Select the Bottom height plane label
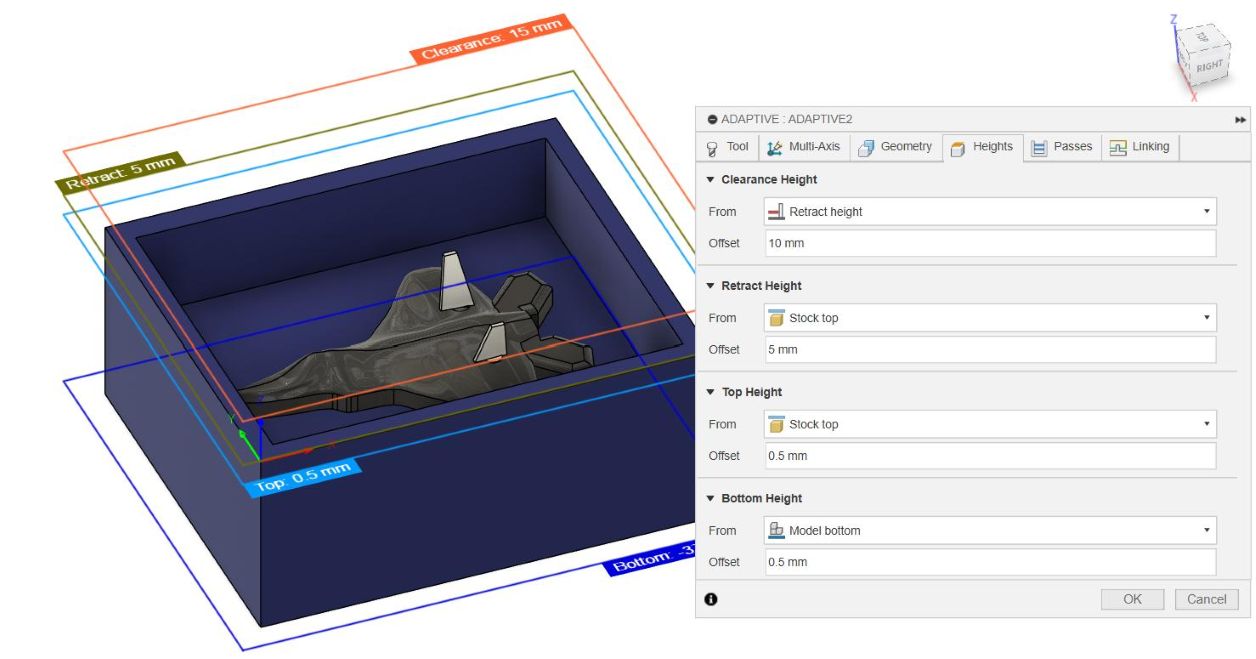The height and width of the screenshot is (659, 1256). [650, 560]
